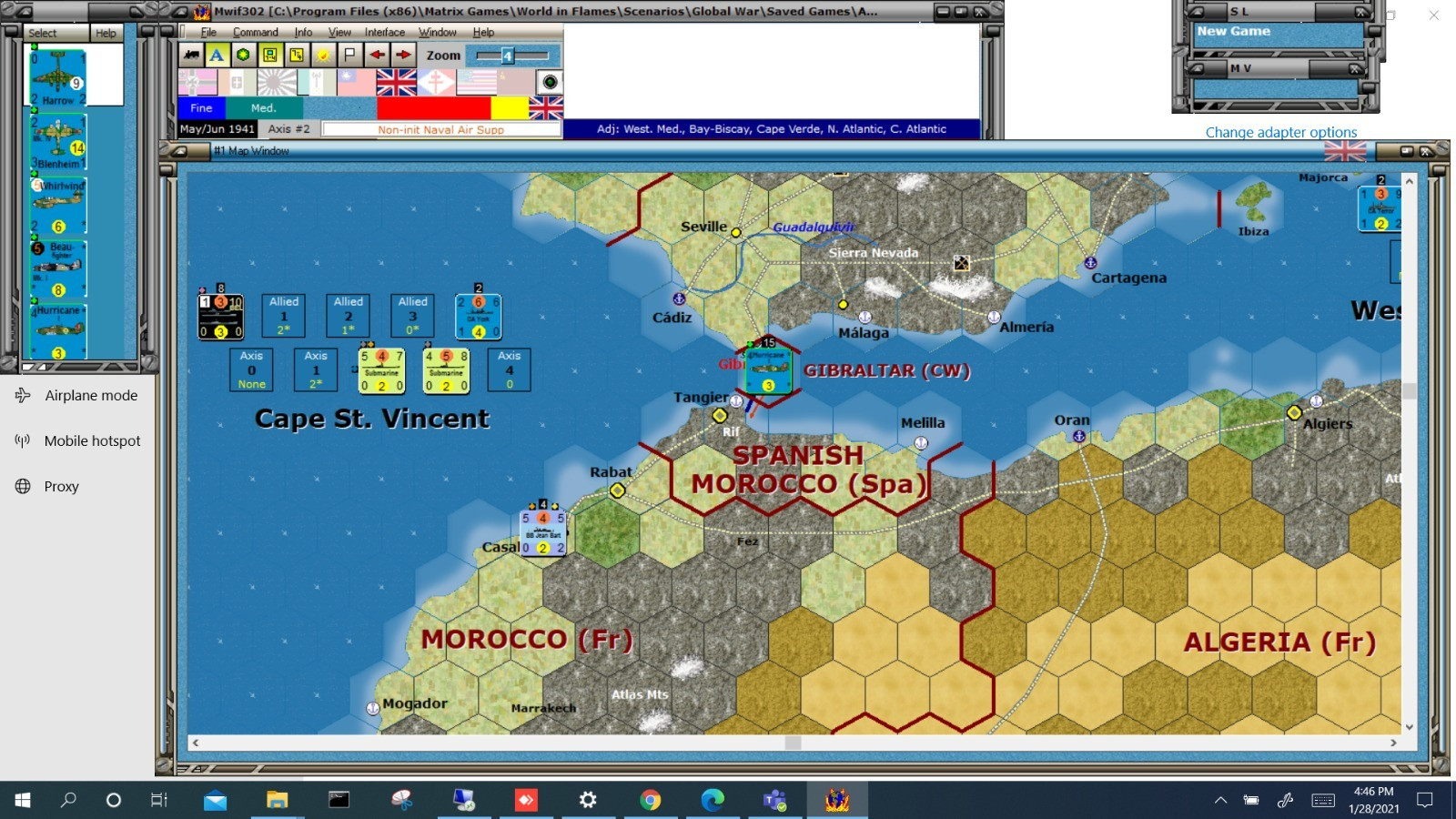
Task: Open the Interface menu
Action: click(385, 33)
